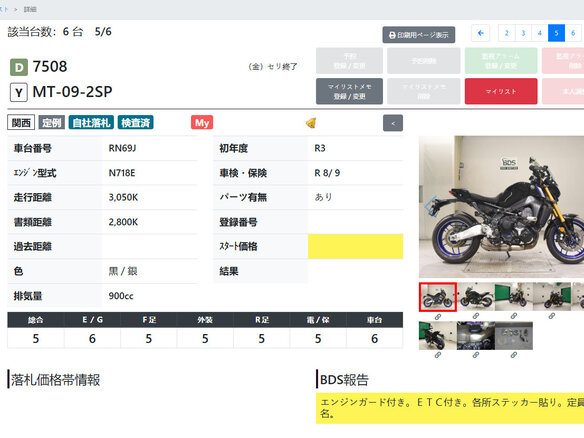Click the red My badge
This screenshot has height=438, width=584.
[x=202, y=123]
